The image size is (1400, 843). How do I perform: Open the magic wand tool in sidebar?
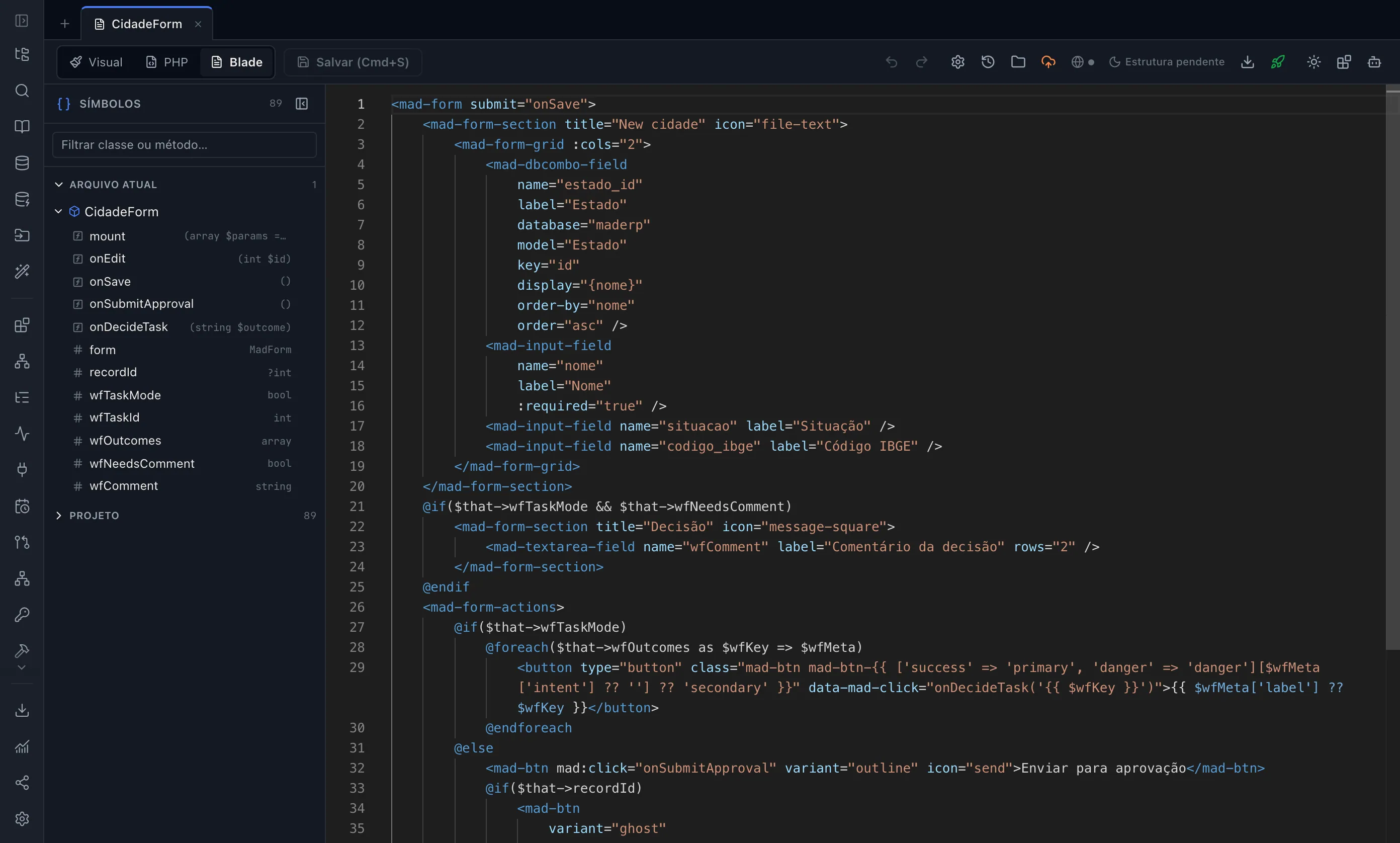22,272
